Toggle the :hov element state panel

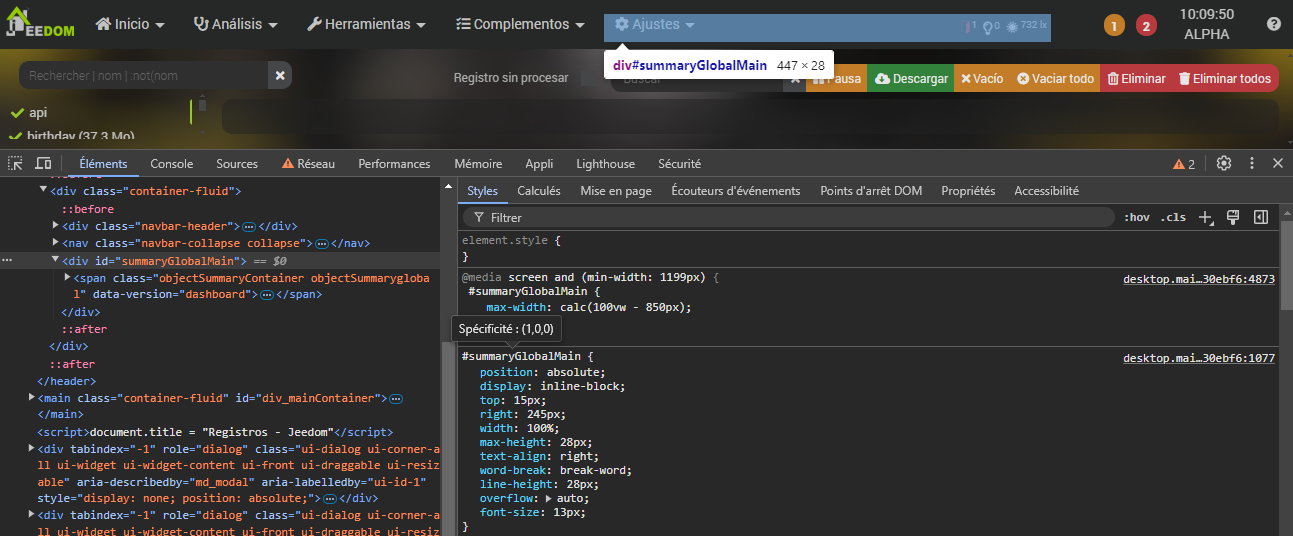pyautogui.click(x=1136, y=217)
